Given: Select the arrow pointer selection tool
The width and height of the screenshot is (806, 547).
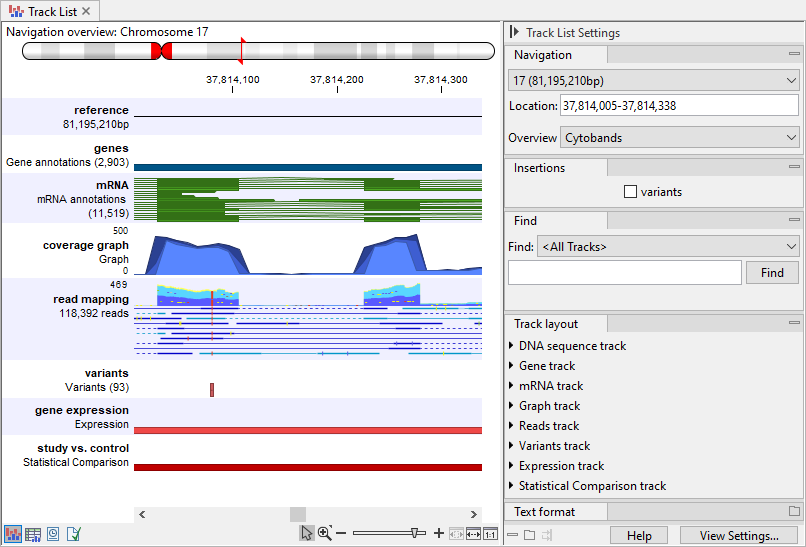Looking at the screenshot, I should pyautogui.click(x=307, y=534).
